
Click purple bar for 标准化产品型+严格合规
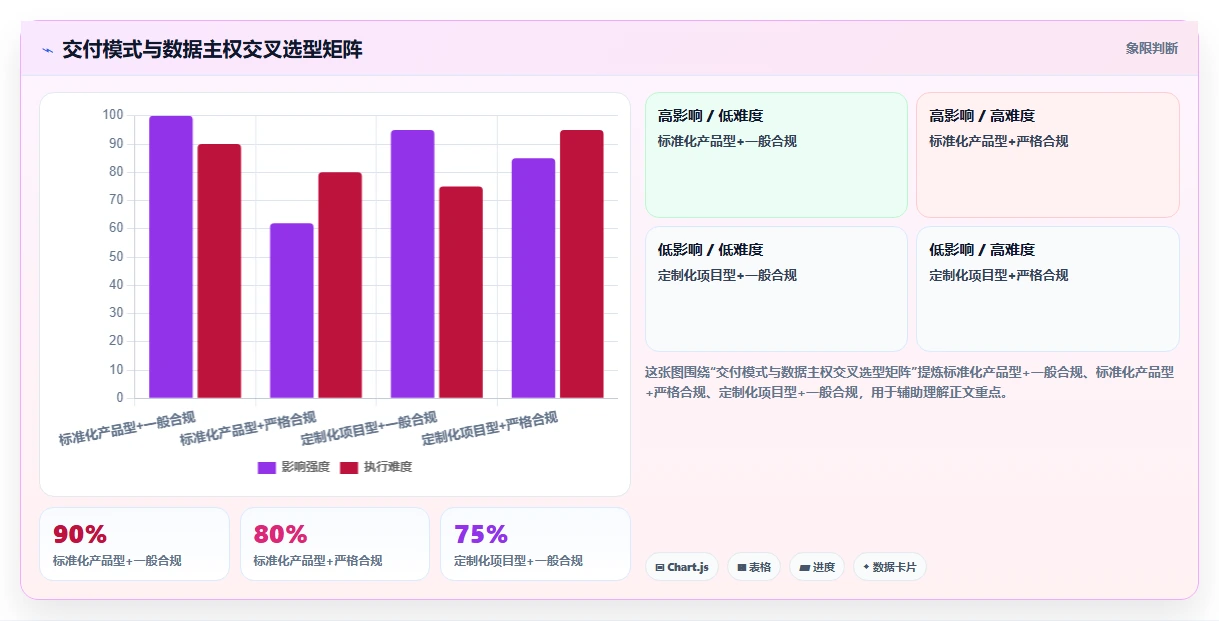pyautogui.click(x=292, y=310)
